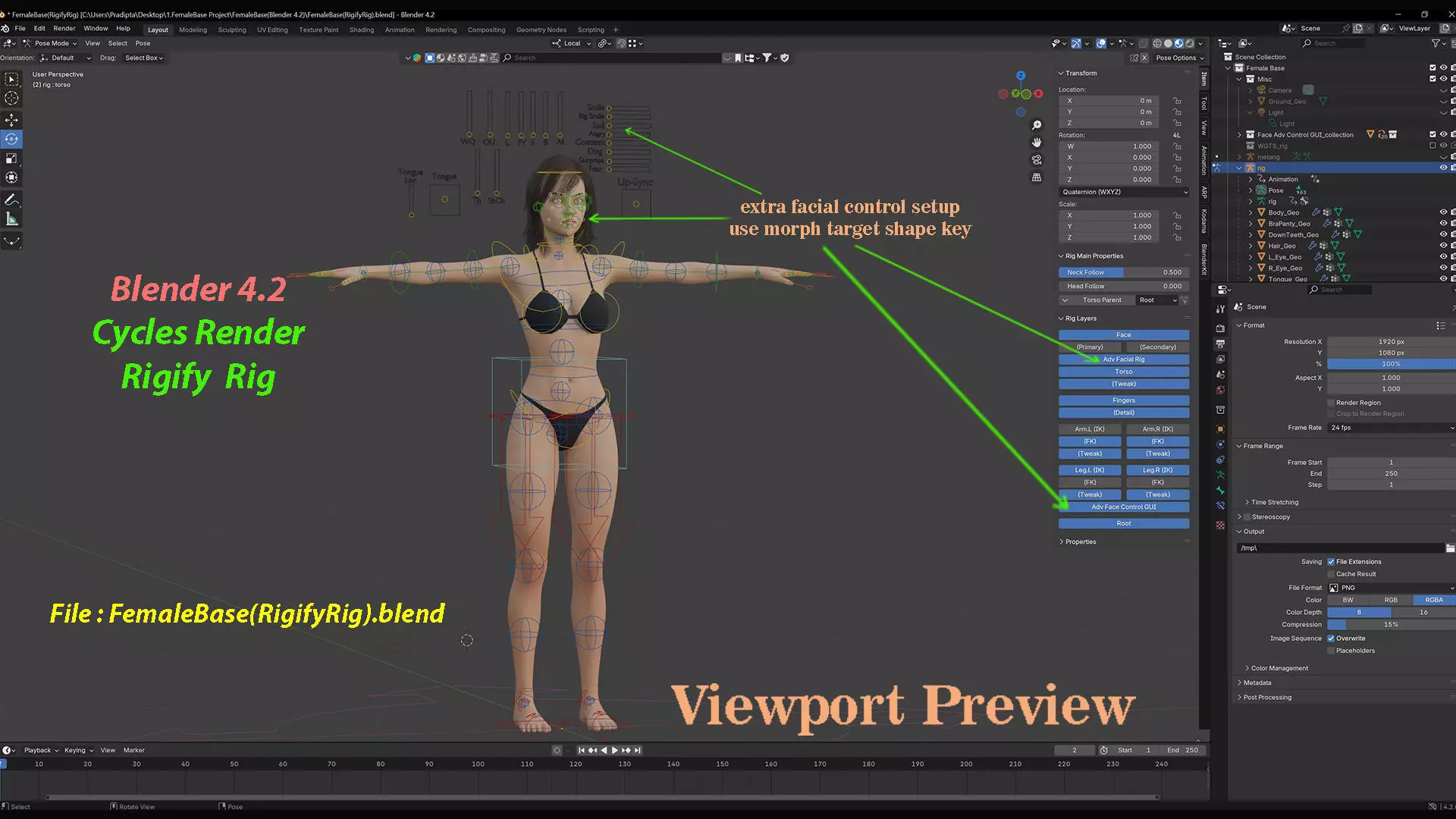This screenshot has height=819, width=1456.
Task: Uncheck the Misc collection exclude checkbox
Action: 1432,79
